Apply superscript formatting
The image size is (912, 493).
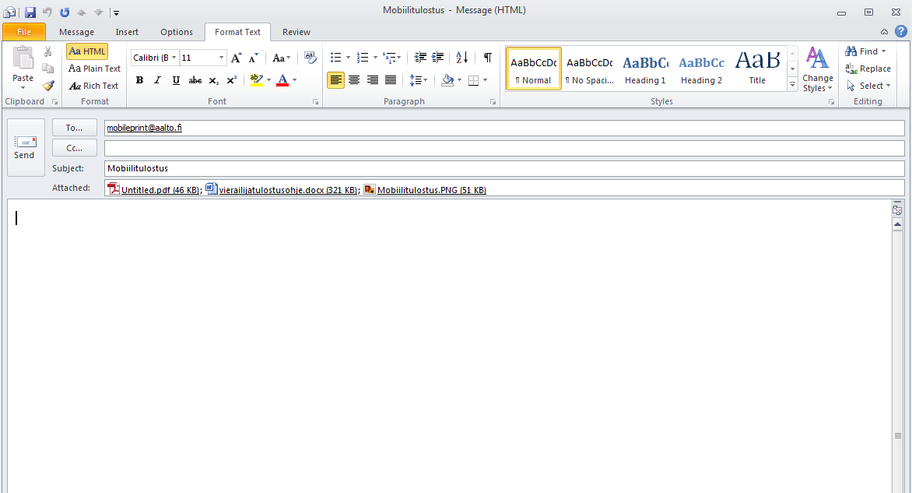[x=232, y=80]
